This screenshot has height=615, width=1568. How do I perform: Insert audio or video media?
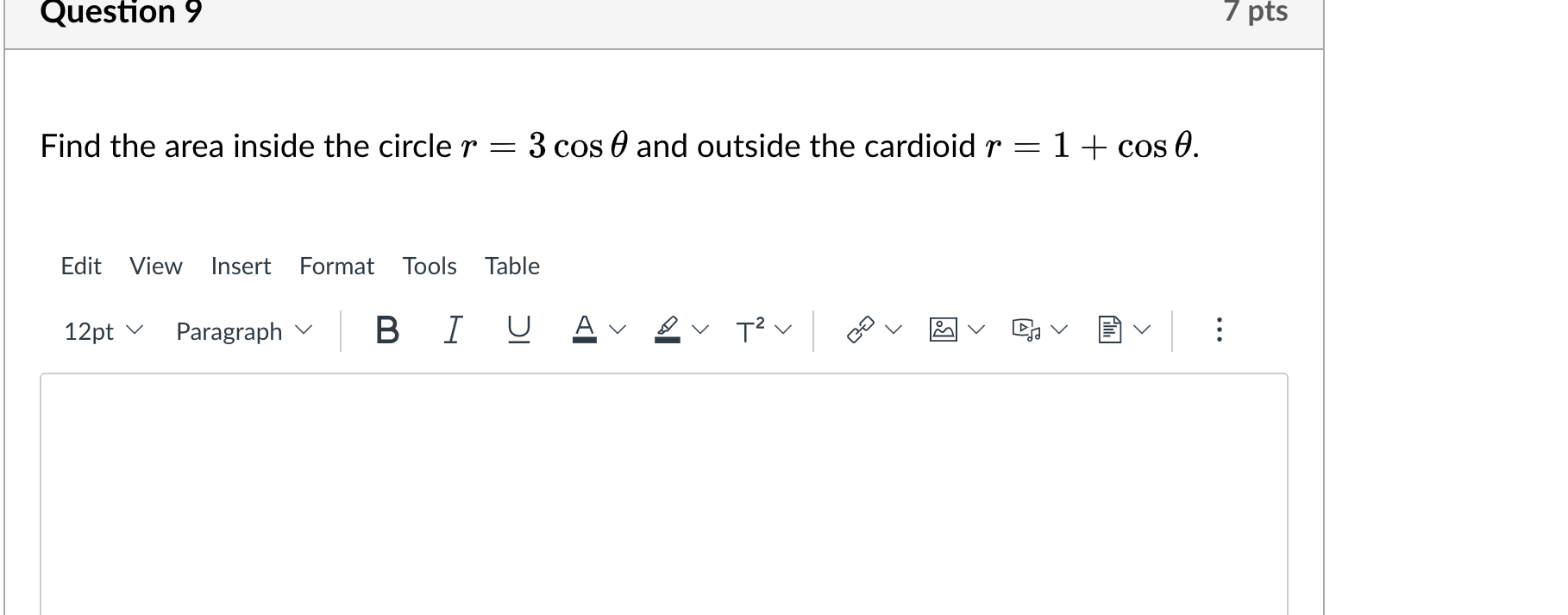[x=1025, y=329]
